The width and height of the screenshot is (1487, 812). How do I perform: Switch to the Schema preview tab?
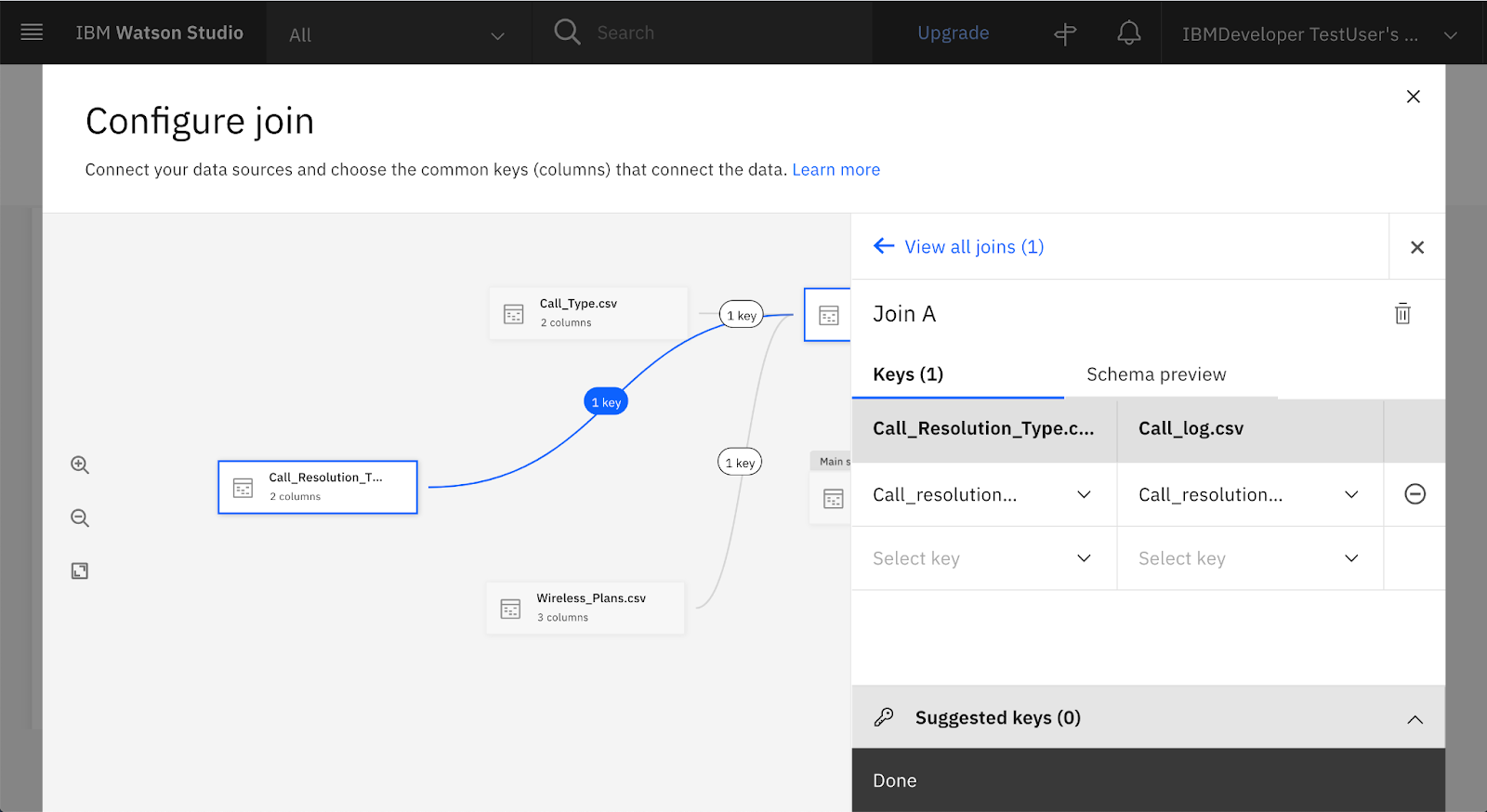point(1155,374)
